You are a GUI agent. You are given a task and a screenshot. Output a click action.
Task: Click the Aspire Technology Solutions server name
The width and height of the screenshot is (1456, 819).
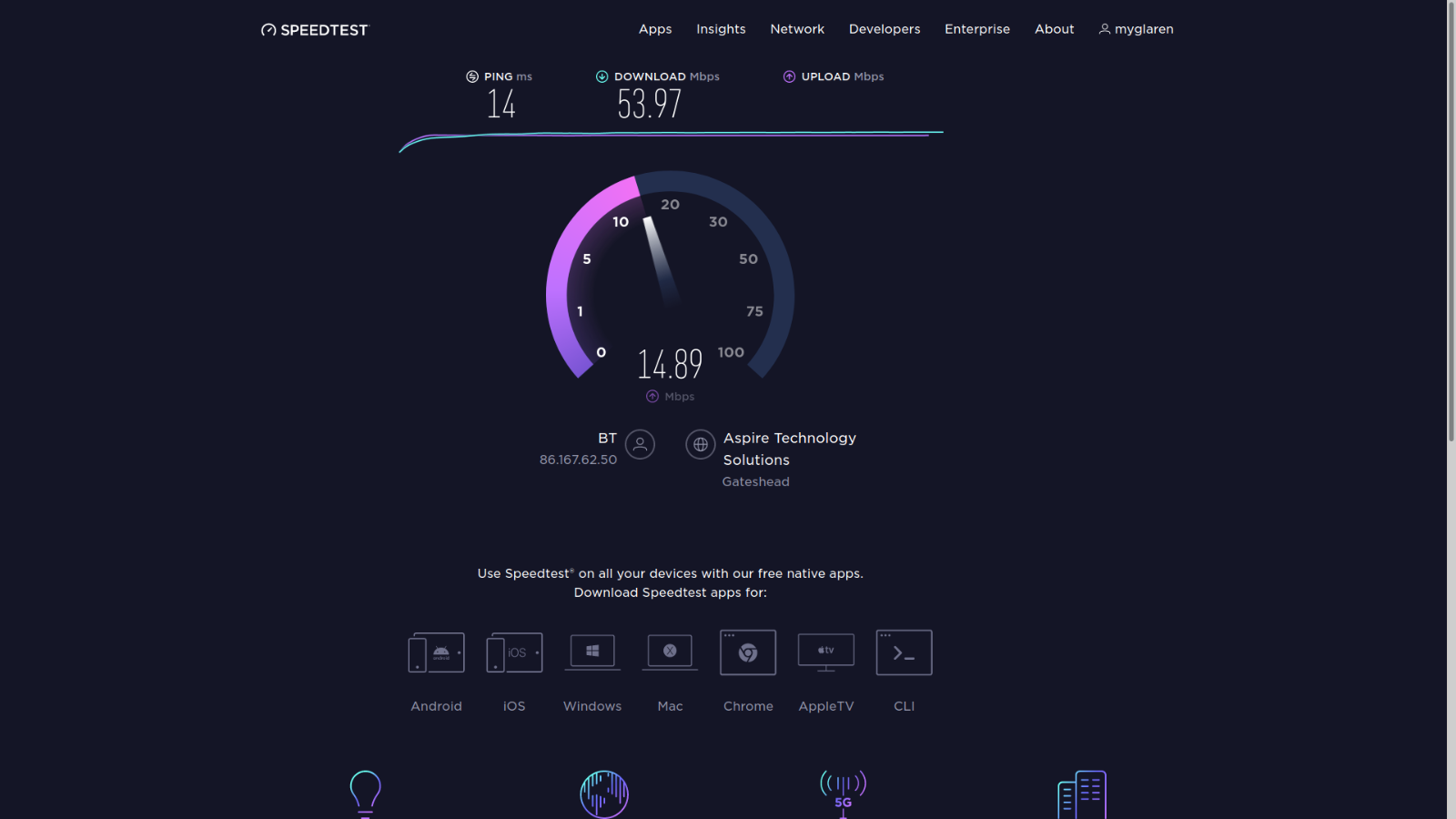[790, 449]
